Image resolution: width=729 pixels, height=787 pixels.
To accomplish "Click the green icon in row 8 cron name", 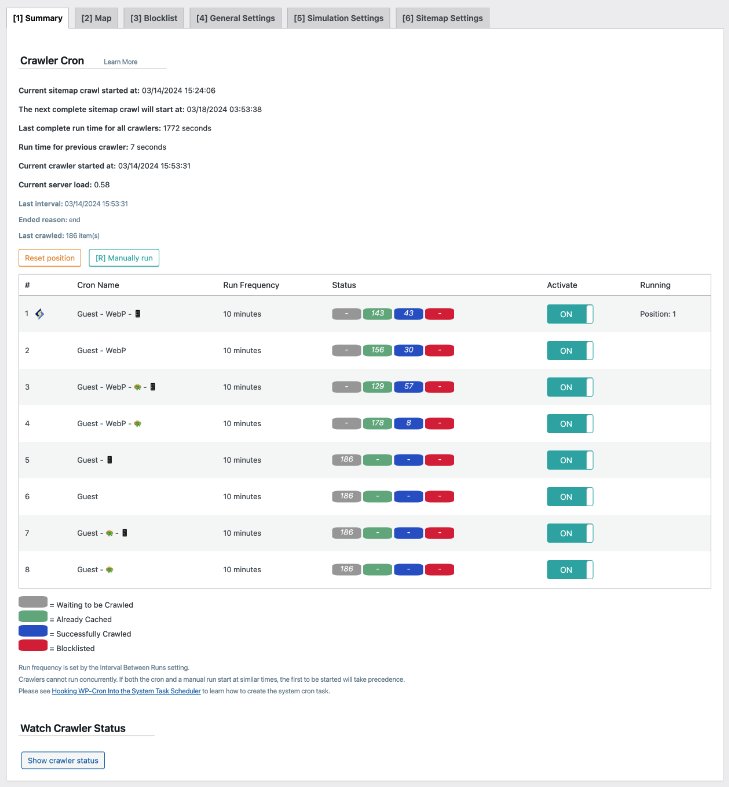I will click(109, 570).
